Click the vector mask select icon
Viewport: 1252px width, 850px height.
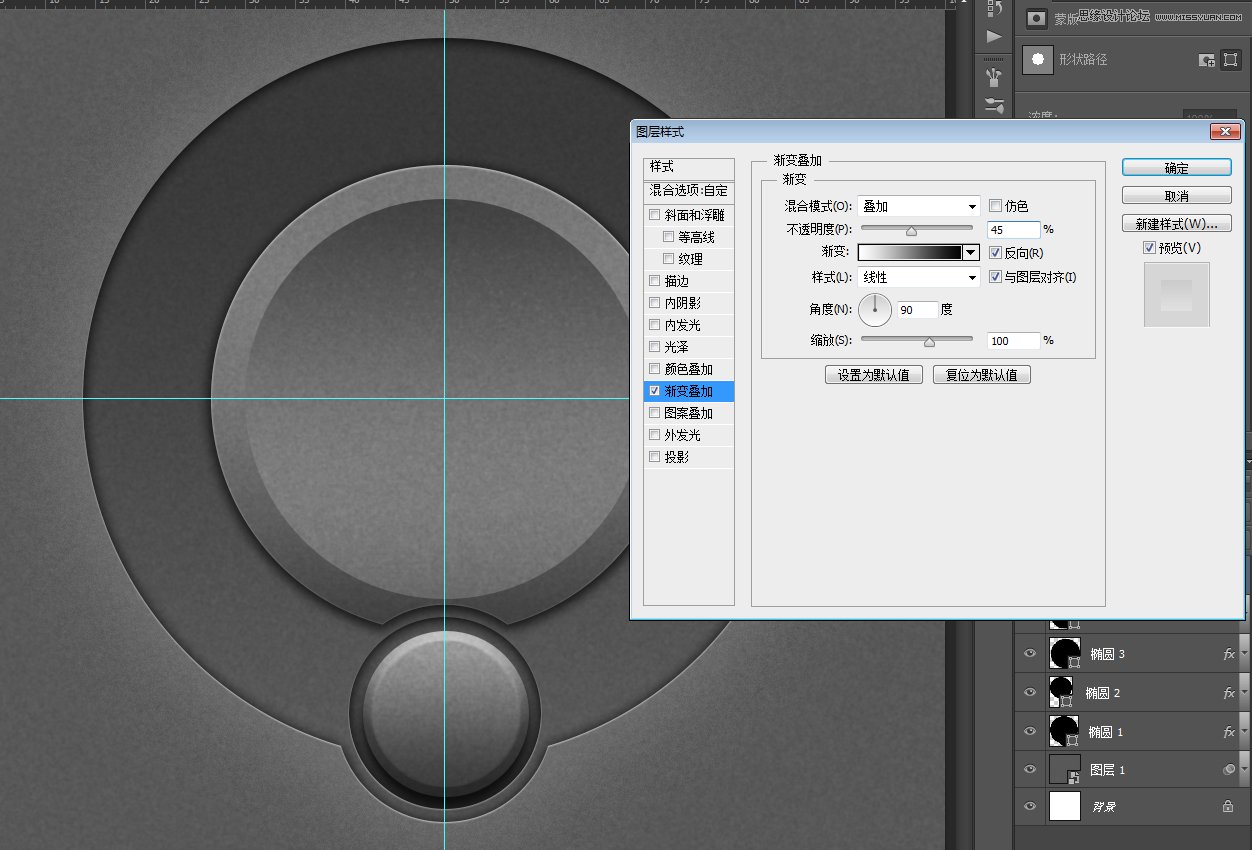click(x=1230, y=60)
